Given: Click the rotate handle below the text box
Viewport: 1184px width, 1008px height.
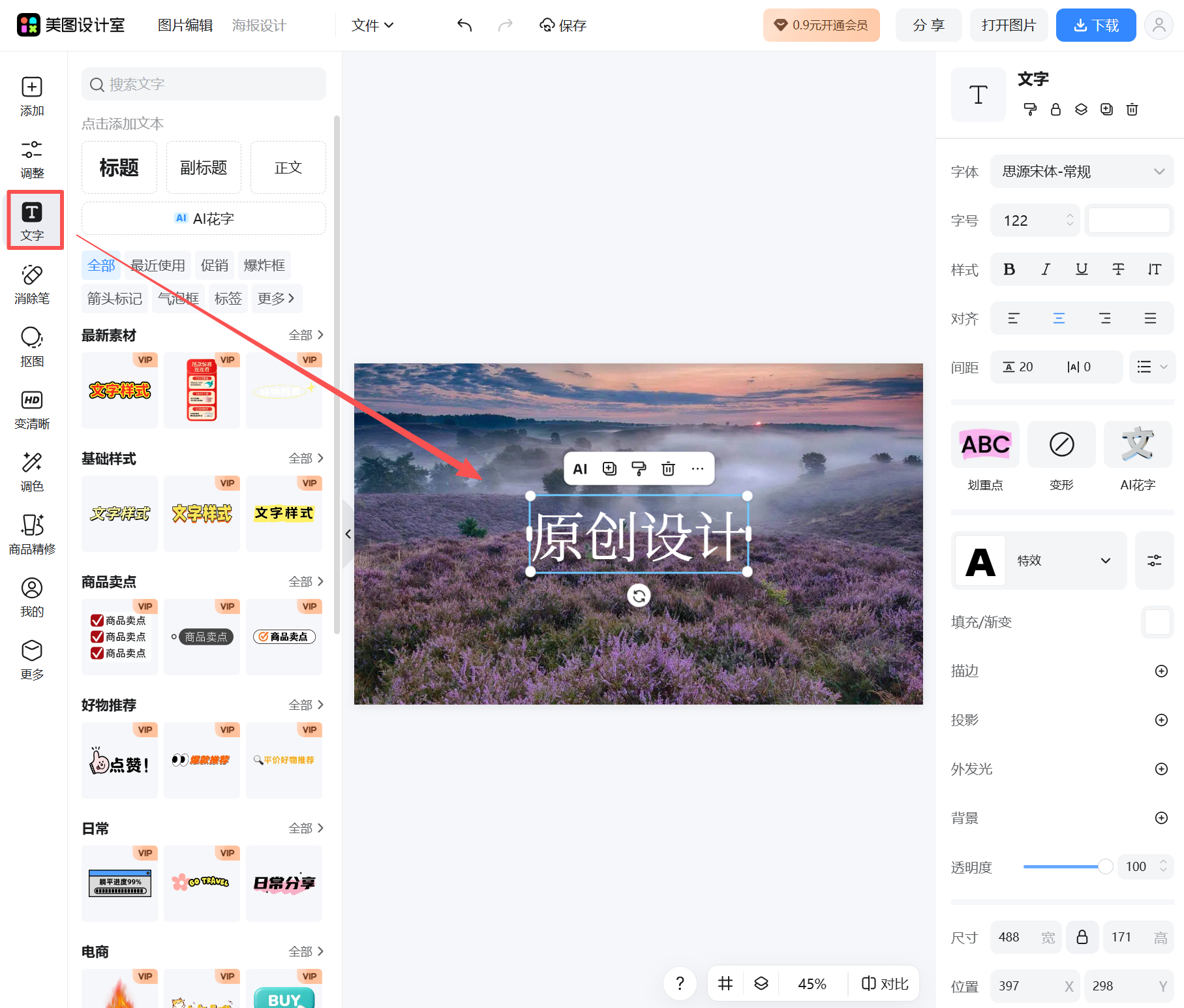Looking at the screenshot, I should click(639, 596).
